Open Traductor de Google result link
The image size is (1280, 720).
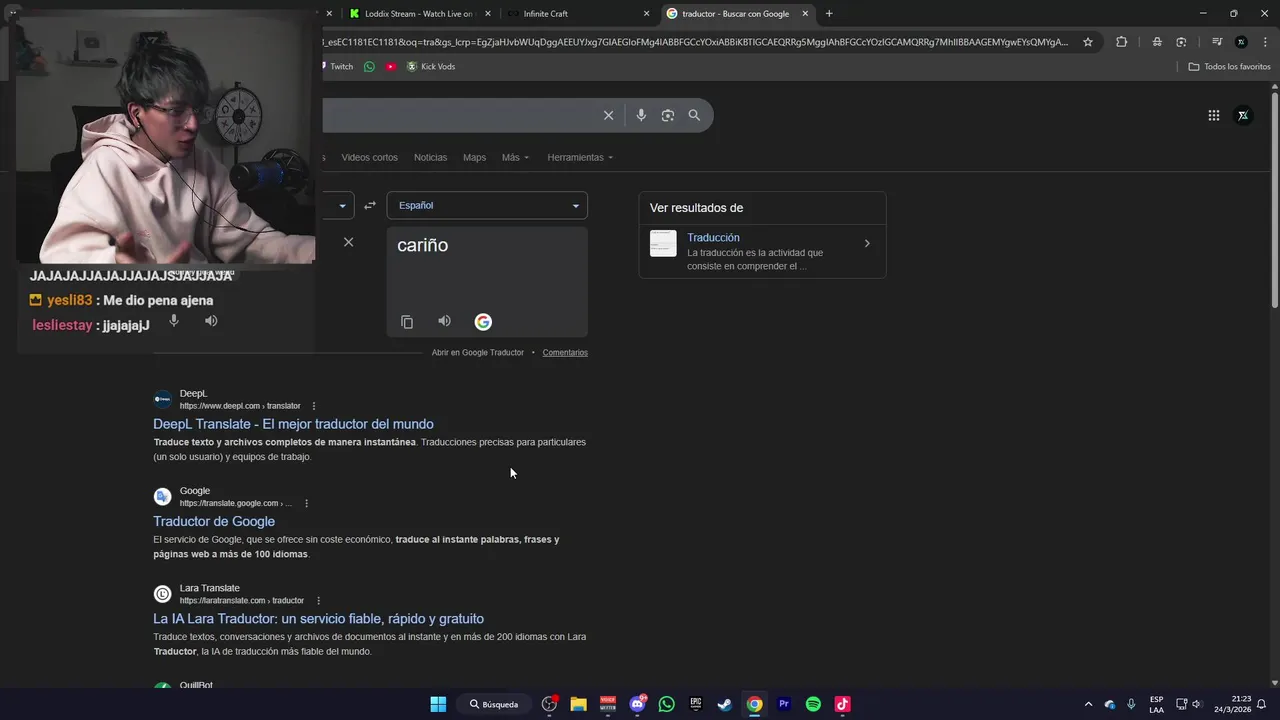coord(214,521)
